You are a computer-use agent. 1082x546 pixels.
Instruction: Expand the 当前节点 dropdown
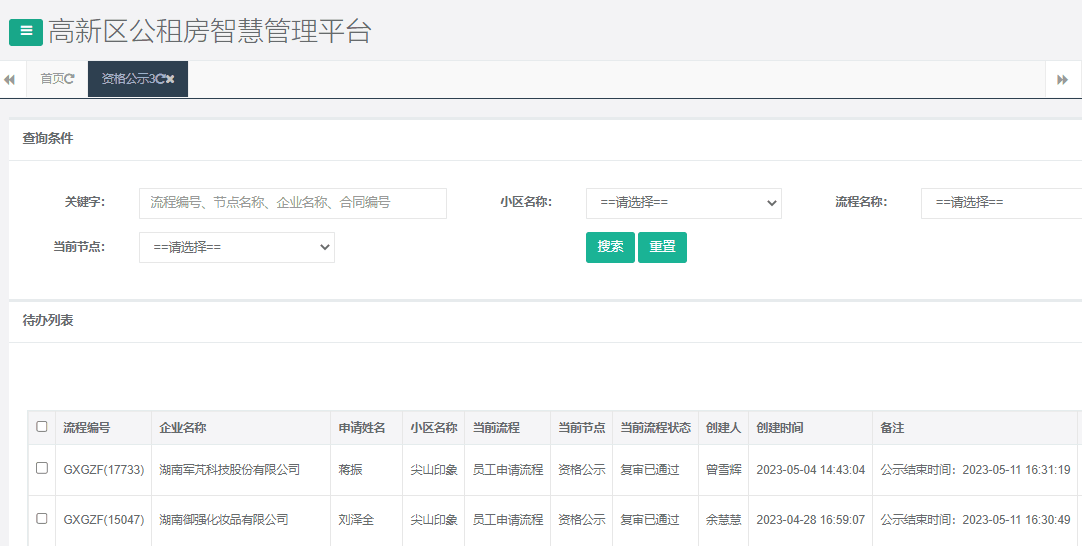236,247
